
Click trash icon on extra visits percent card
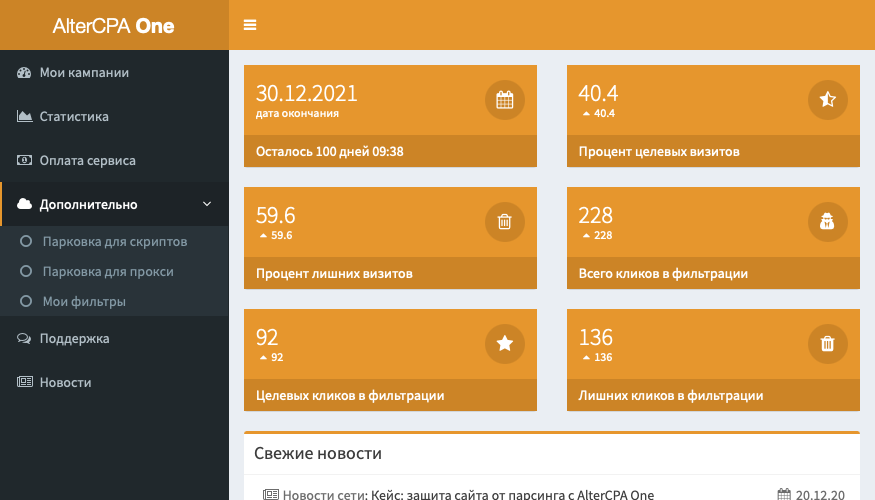pyautogui.click(x=505, y=222)
